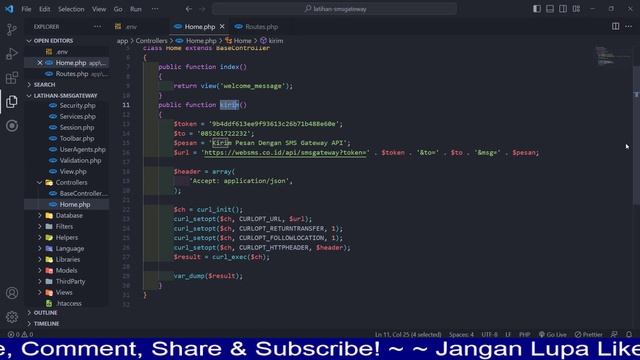Click Ln 11, Col 25 cursor position
This screenshot has height=360, width=640.
coord(408,334)
